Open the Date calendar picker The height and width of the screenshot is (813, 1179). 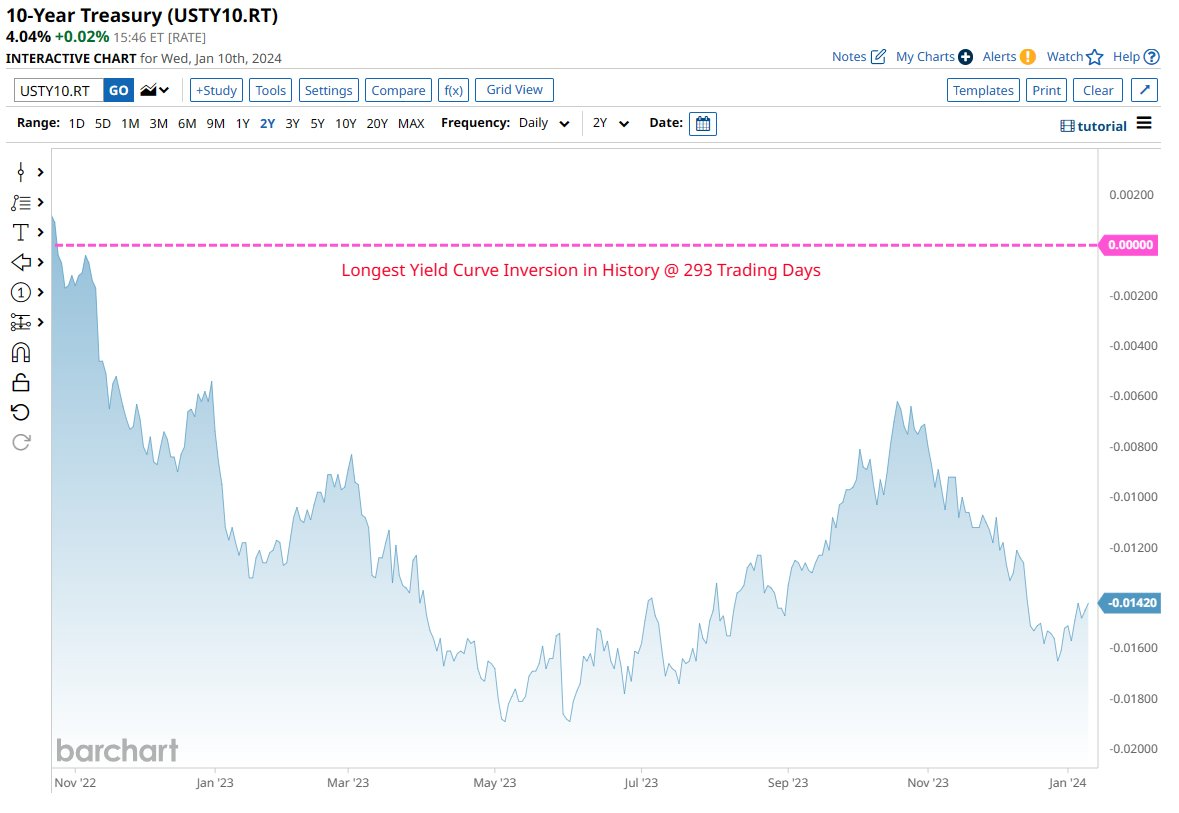point(703,123)
